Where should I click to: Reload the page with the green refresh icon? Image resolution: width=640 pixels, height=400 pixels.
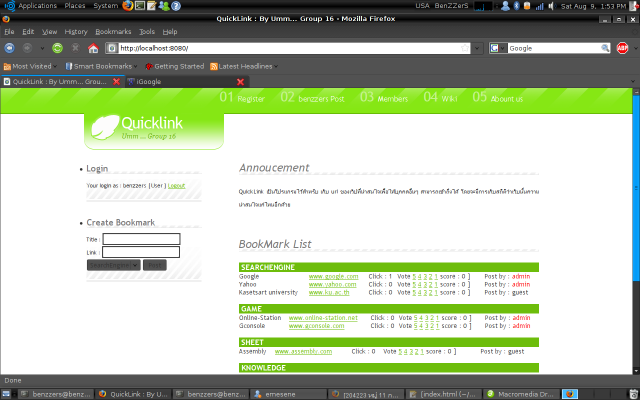coord(57,47)
